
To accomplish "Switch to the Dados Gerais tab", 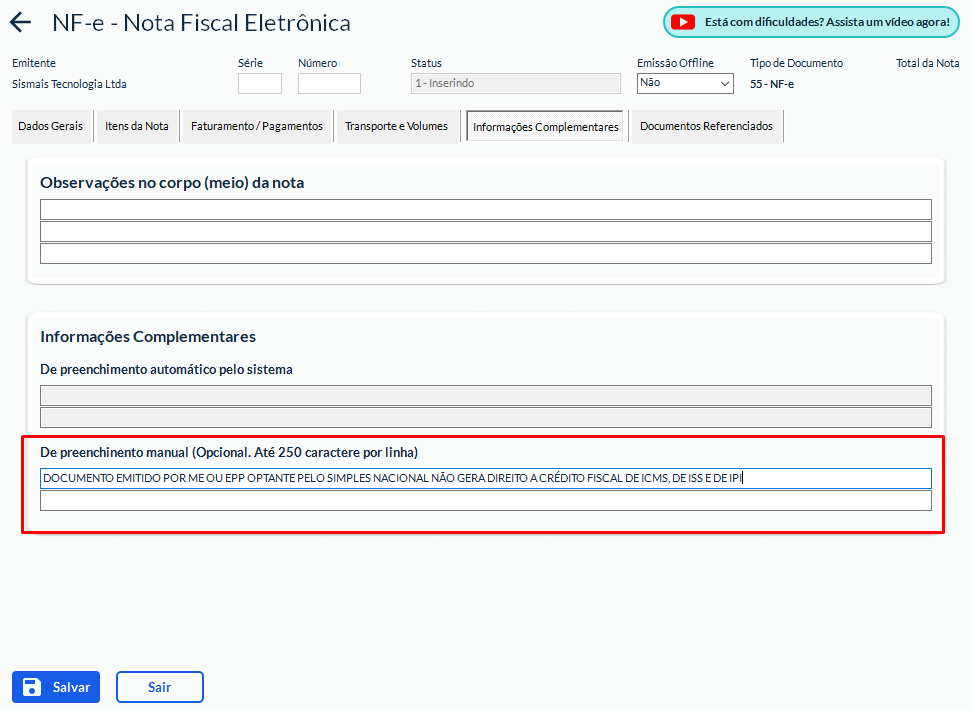I will point(50,127).
